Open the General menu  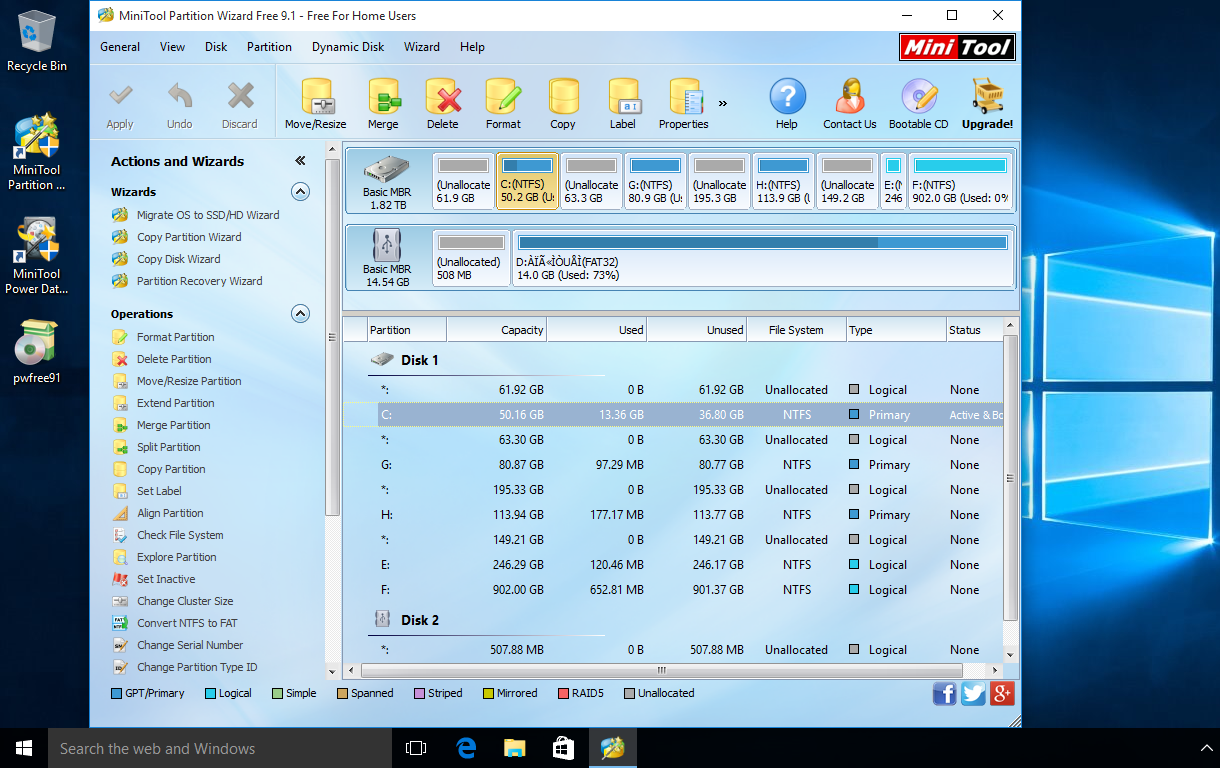point(120,47)
